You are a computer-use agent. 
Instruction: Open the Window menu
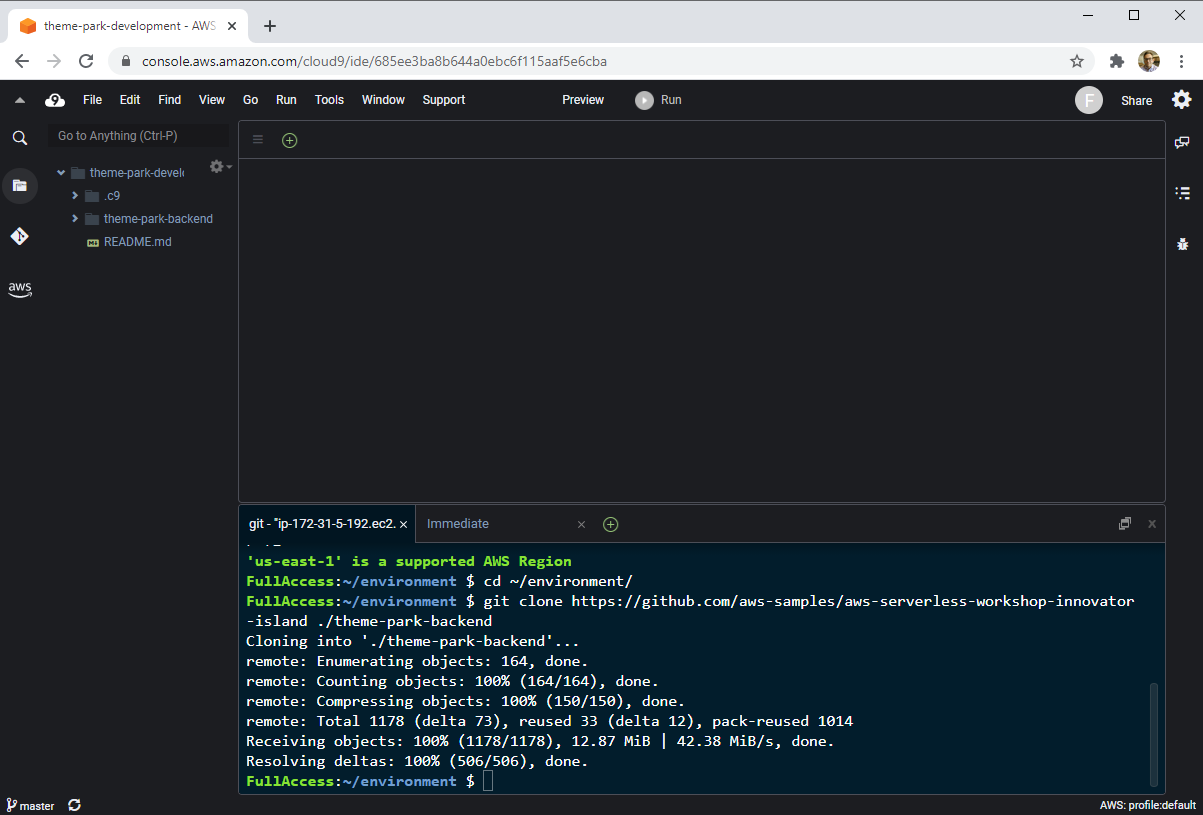(383, 100)
